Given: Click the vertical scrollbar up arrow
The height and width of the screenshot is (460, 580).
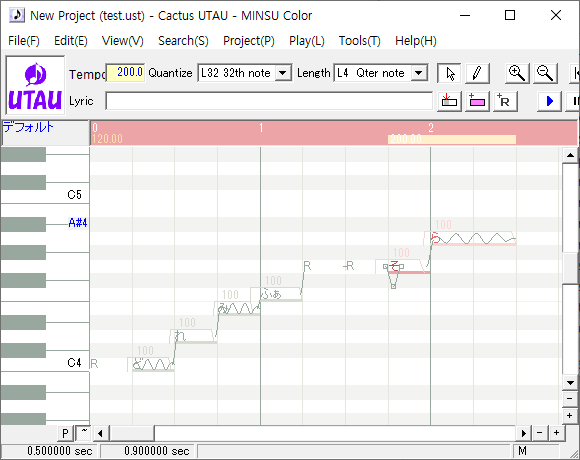Looking at the screenshot, I should coord(570,155).
